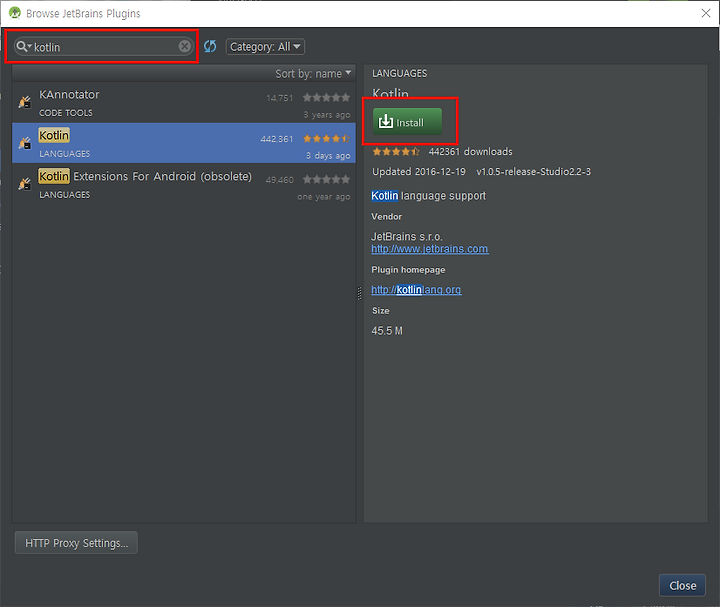The width and height of the screenshot is (720, 607).
Task: Click the star rating under Install button
Action: pyautogui.click(x=396, y=152)
